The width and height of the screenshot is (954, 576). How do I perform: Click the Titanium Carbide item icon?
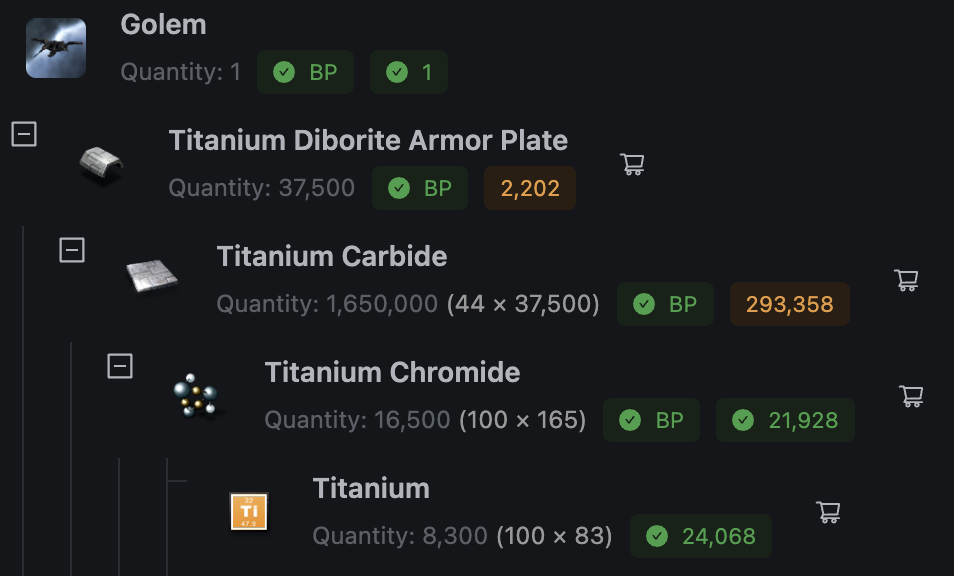coord(151,276)
